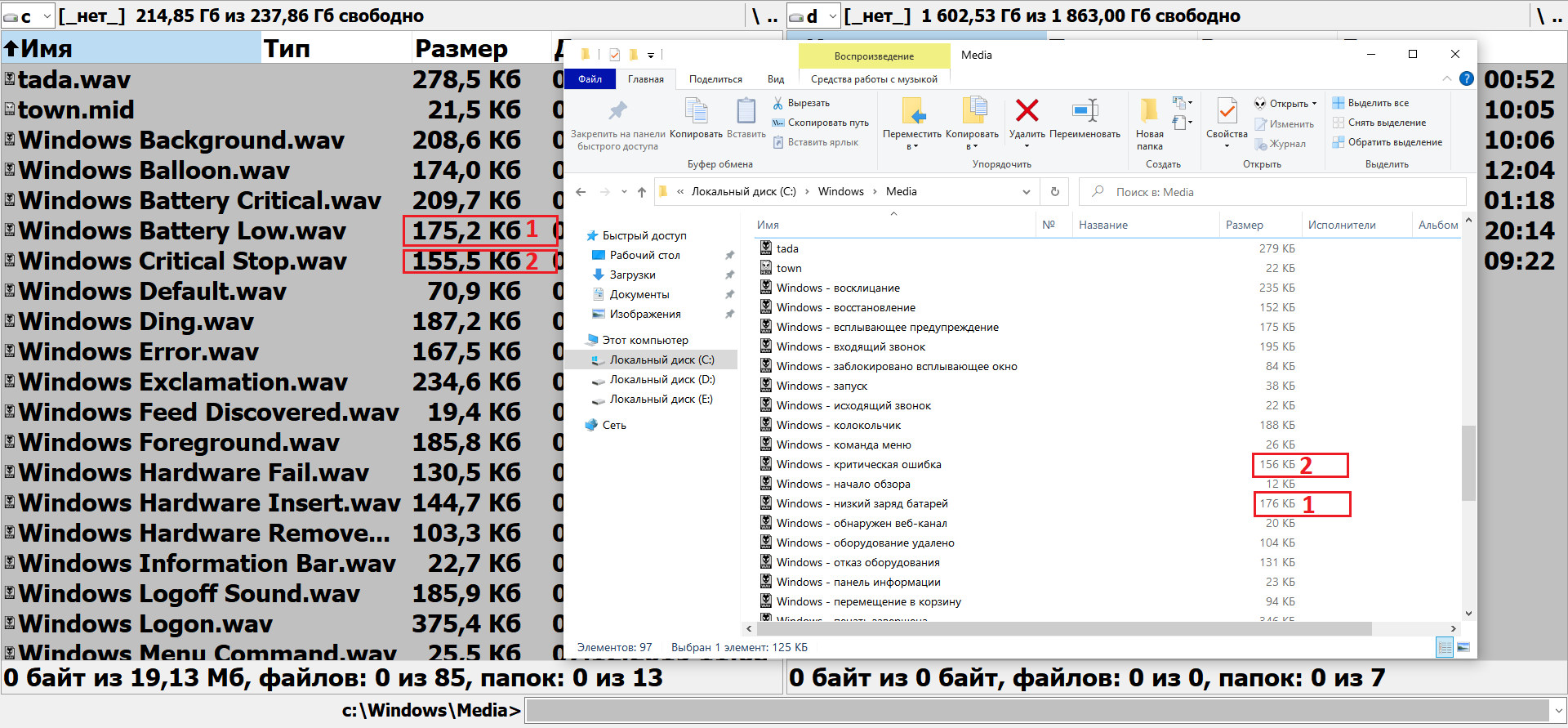Sort left panel by Размер column
The height and width of the screenshot is (728, 1568).
pos(483,48)
